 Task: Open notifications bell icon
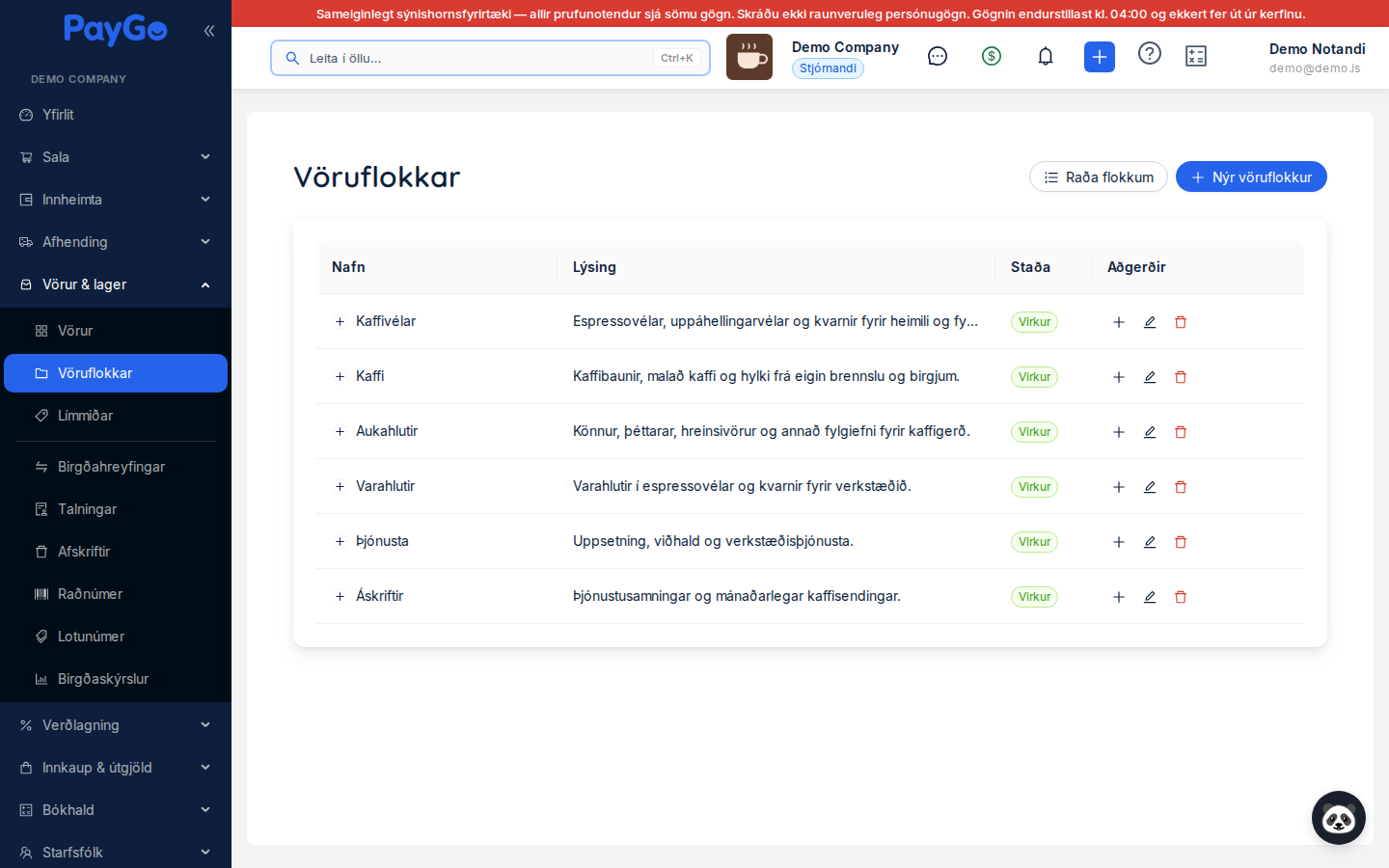click(1046, 57)
